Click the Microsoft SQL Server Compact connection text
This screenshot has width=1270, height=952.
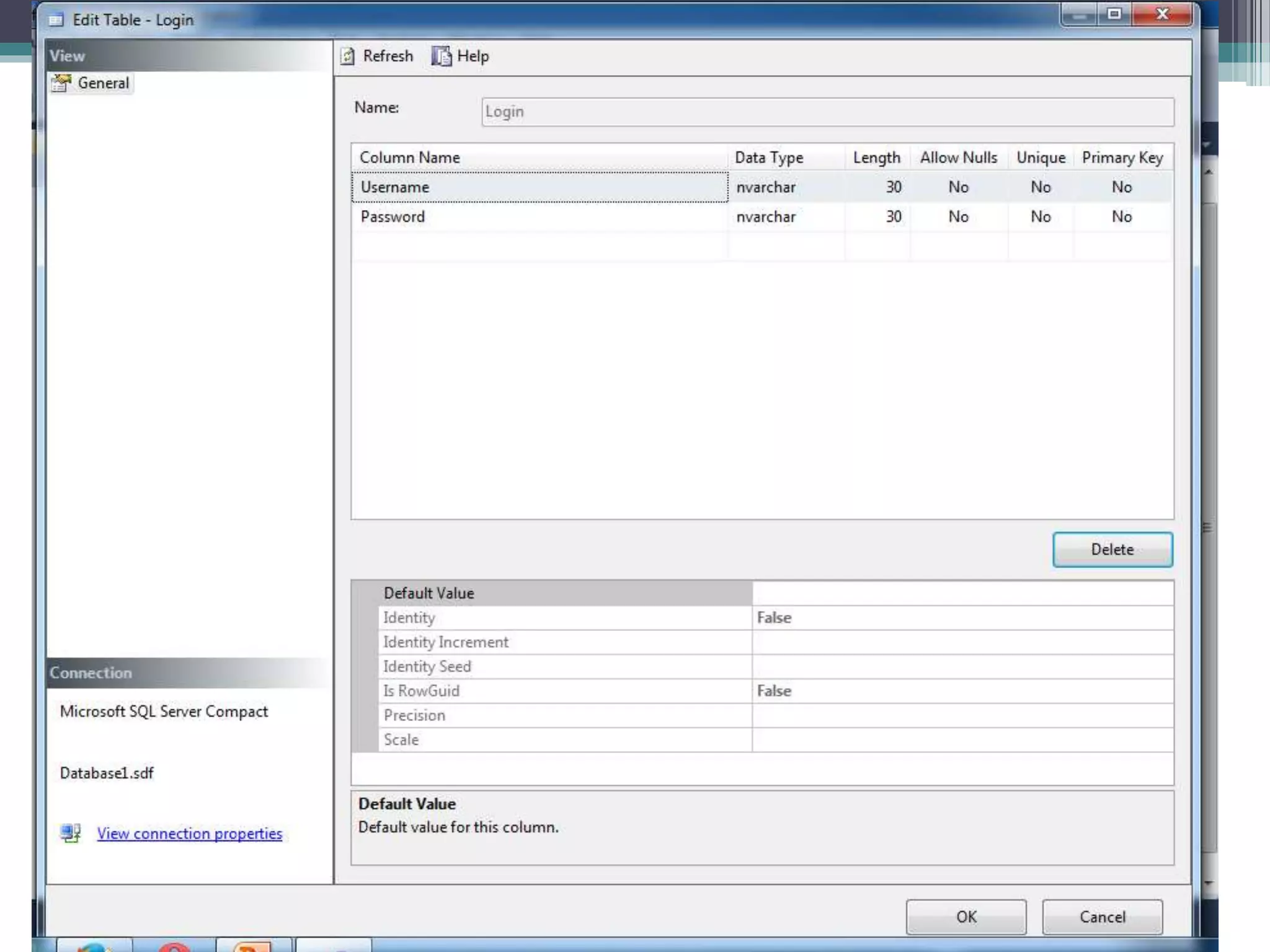click(164, 712)
